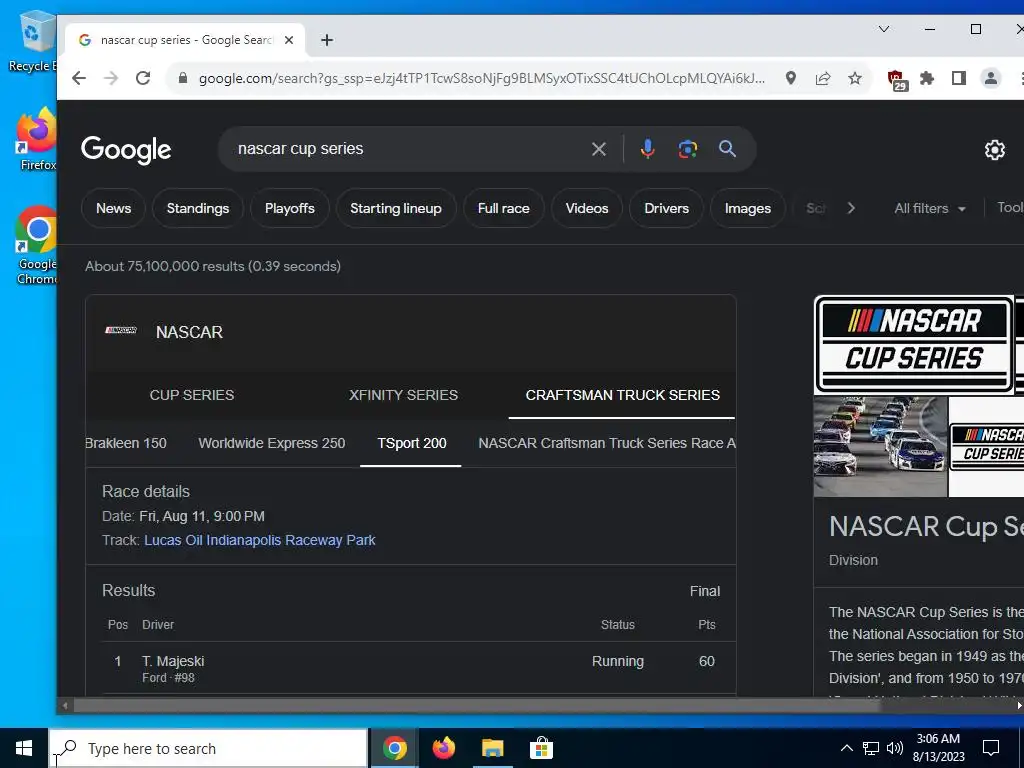
Task: Open the Google logo homepage
Action: (126, 150)
